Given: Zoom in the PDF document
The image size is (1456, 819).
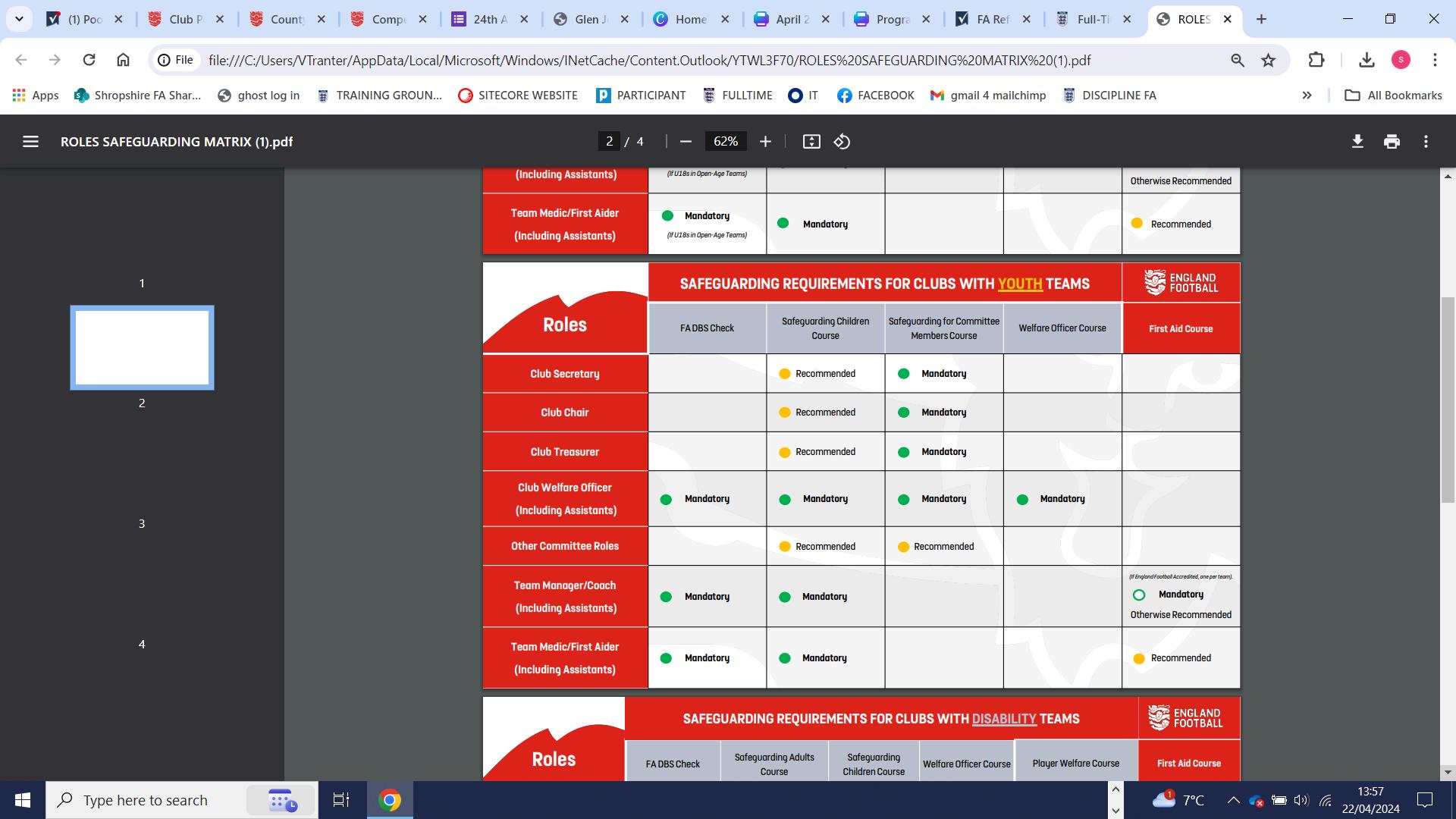Looking at the screenshot, I should pos(765,142).
